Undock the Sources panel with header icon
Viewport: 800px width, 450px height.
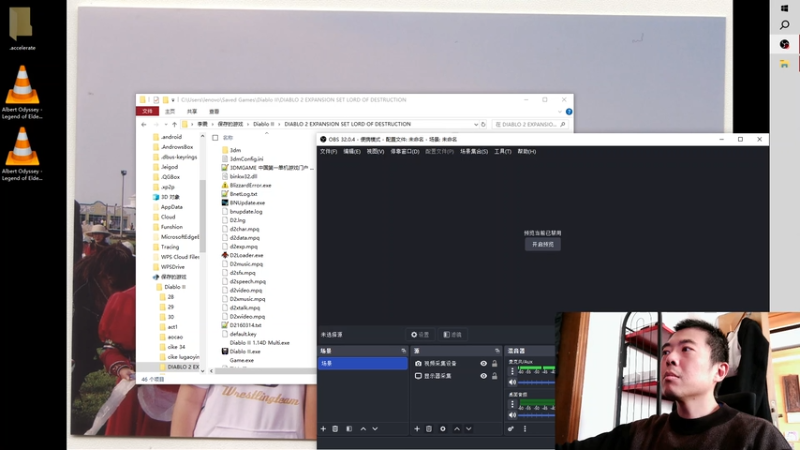tap(497, 351)
